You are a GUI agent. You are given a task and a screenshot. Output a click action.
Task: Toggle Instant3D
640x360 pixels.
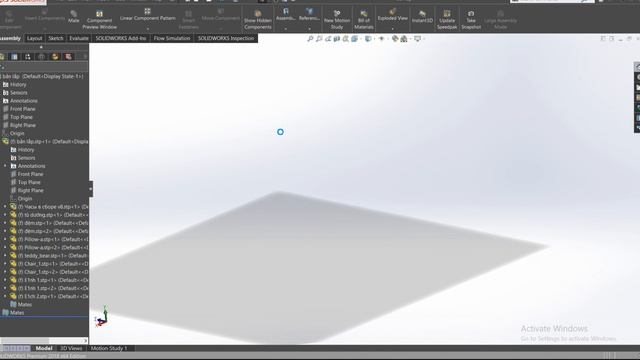click(x=422, y=17)
